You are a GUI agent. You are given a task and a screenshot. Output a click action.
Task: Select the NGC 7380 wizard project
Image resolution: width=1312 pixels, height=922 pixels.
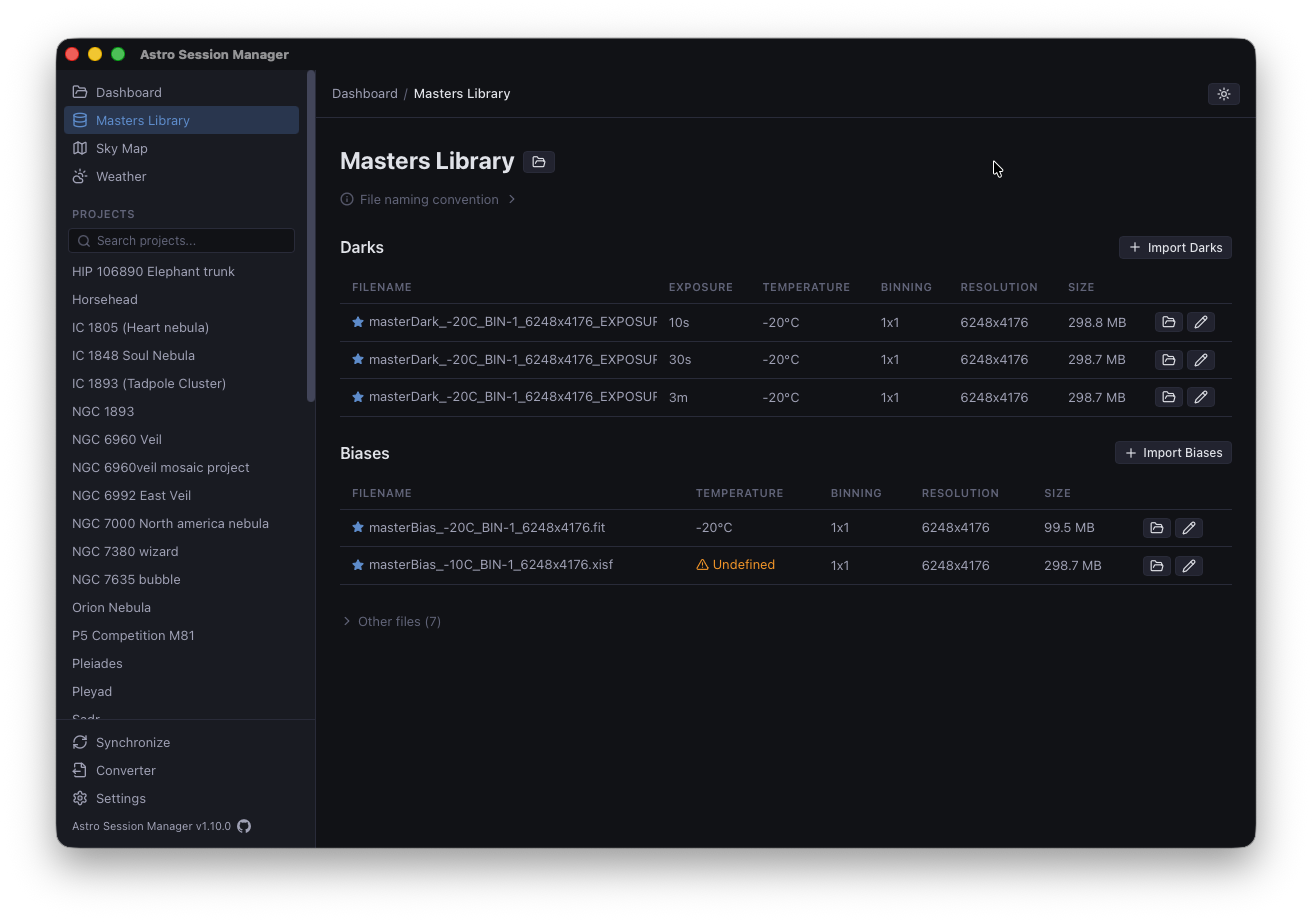(x=125, y=551)
